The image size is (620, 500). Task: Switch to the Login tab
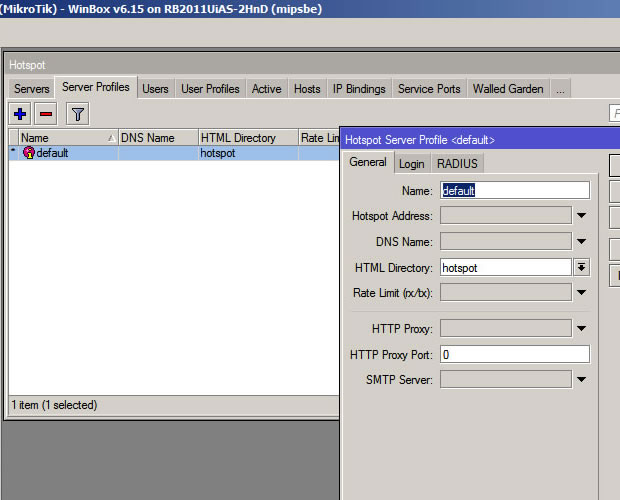(x=412, y=164)
